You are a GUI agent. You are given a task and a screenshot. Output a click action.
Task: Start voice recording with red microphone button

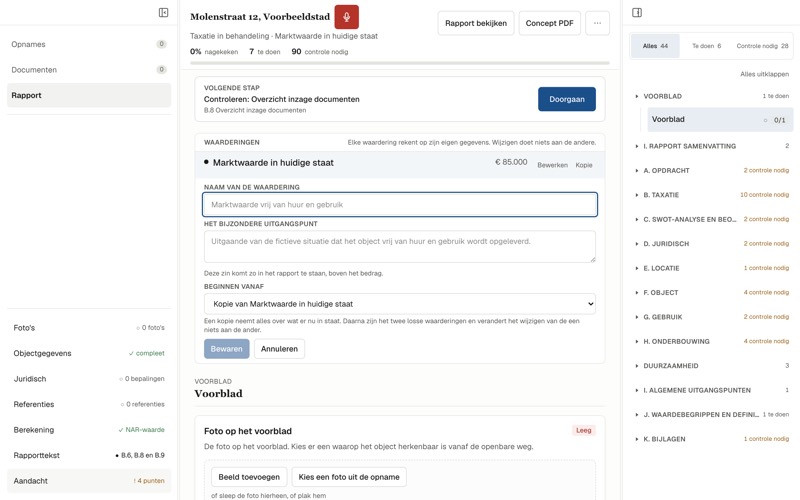346,17
